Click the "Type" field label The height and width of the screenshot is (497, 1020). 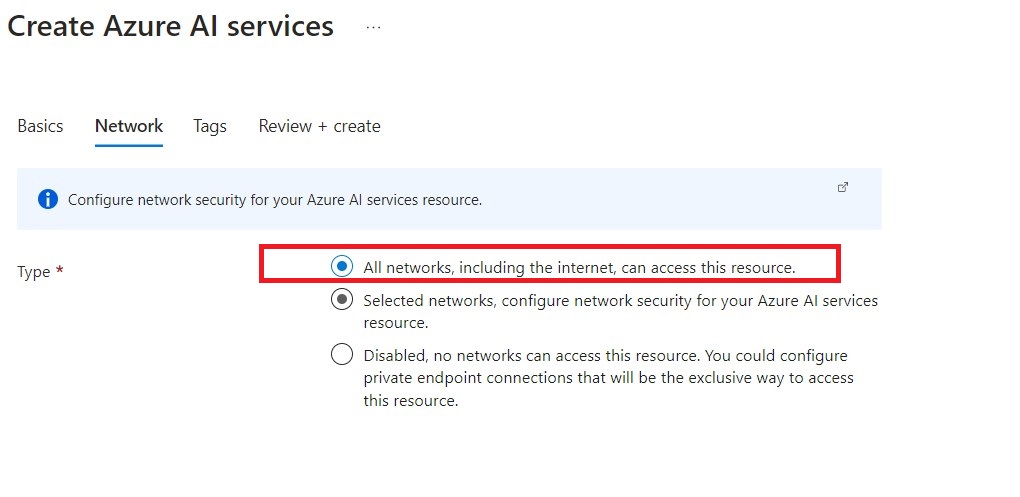click(34, 272)
